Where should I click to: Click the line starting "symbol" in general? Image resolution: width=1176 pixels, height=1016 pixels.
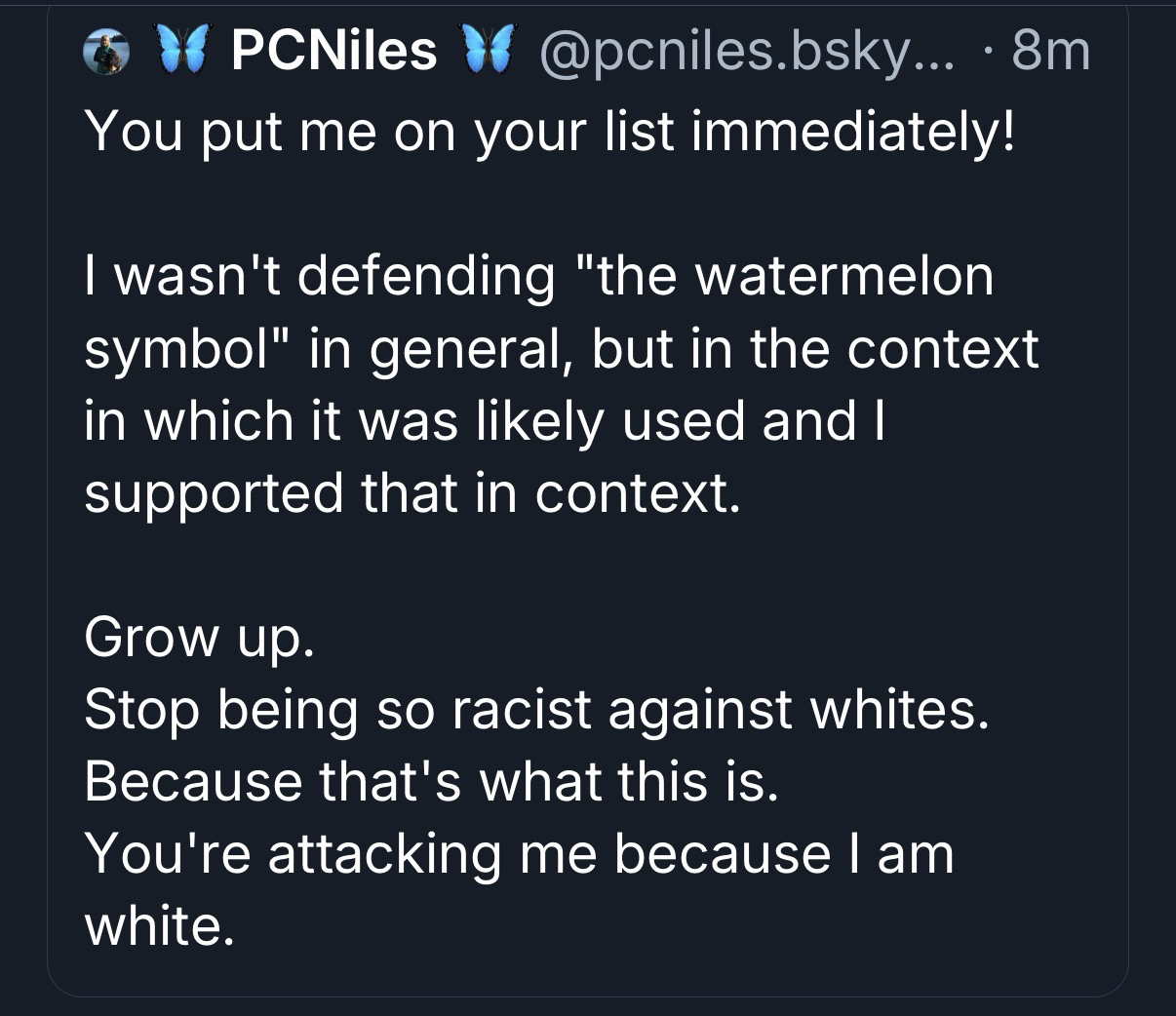561,348
